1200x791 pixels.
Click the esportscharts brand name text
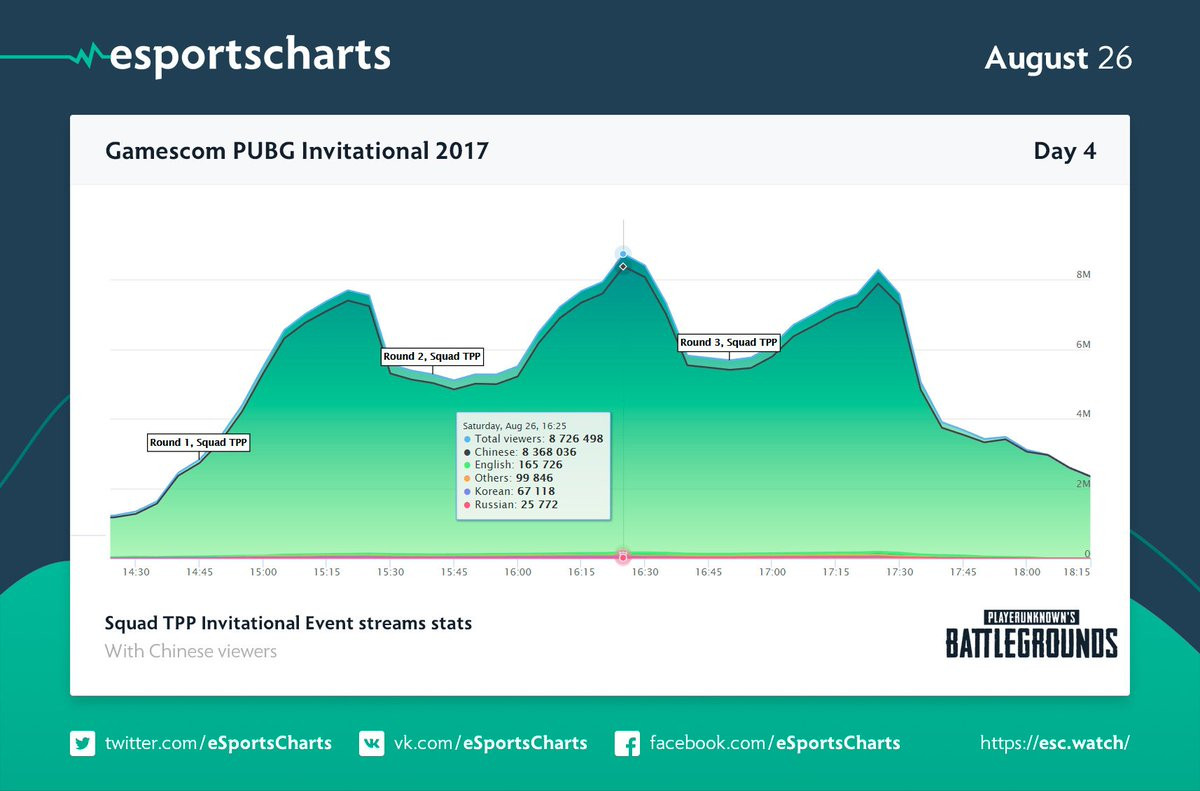click(x=249, y=55)
